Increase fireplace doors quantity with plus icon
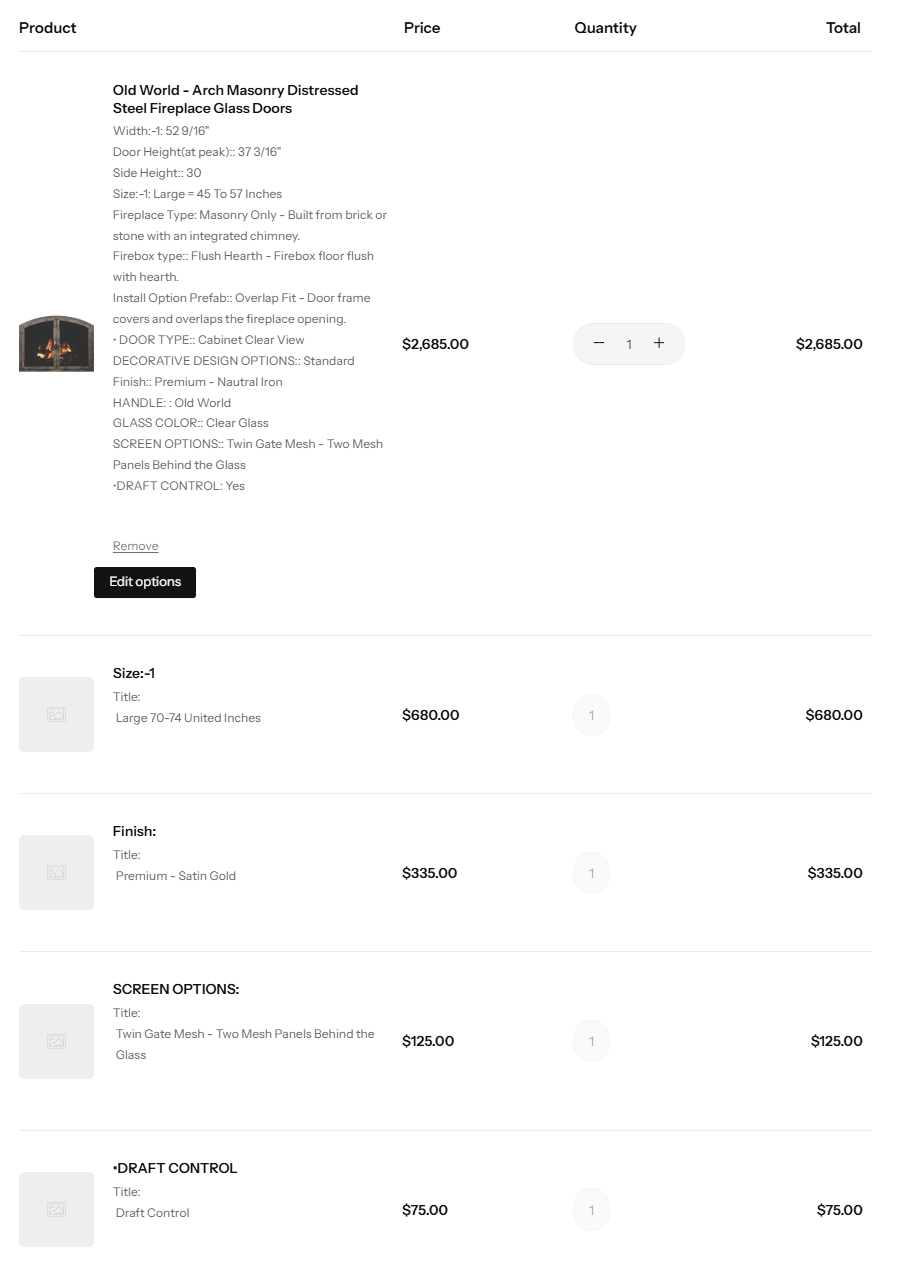 click(x=659, y=343)
